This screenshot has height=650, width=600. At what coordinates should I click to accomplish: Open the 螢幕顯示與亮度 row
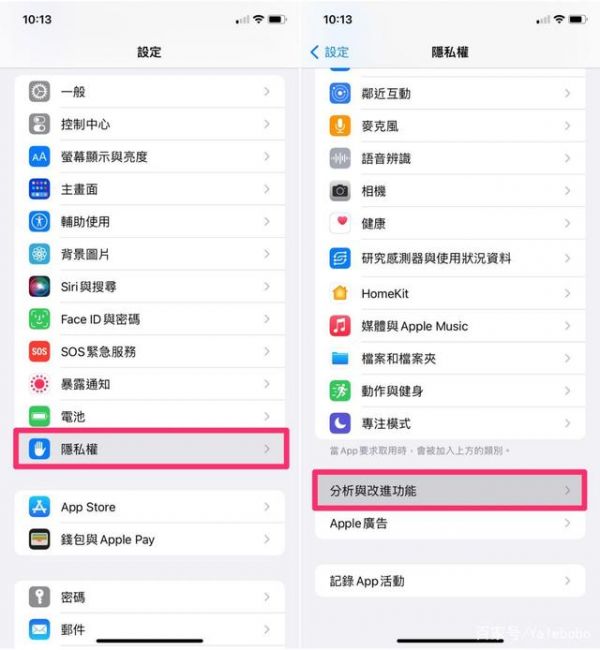150,157
